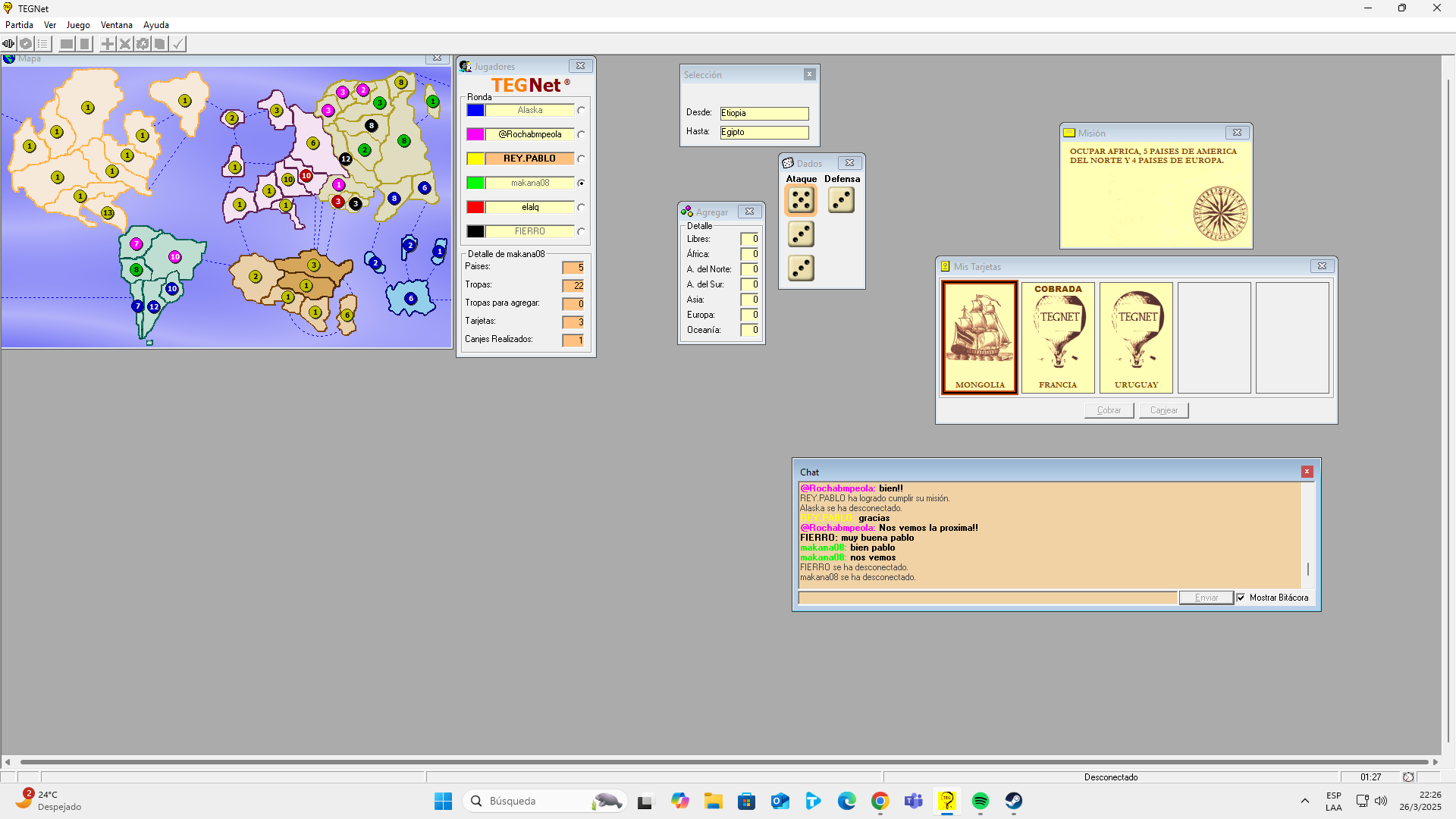Screen dimensions: 1456x819
Task: Close the Chat window
Action: 1307,472
